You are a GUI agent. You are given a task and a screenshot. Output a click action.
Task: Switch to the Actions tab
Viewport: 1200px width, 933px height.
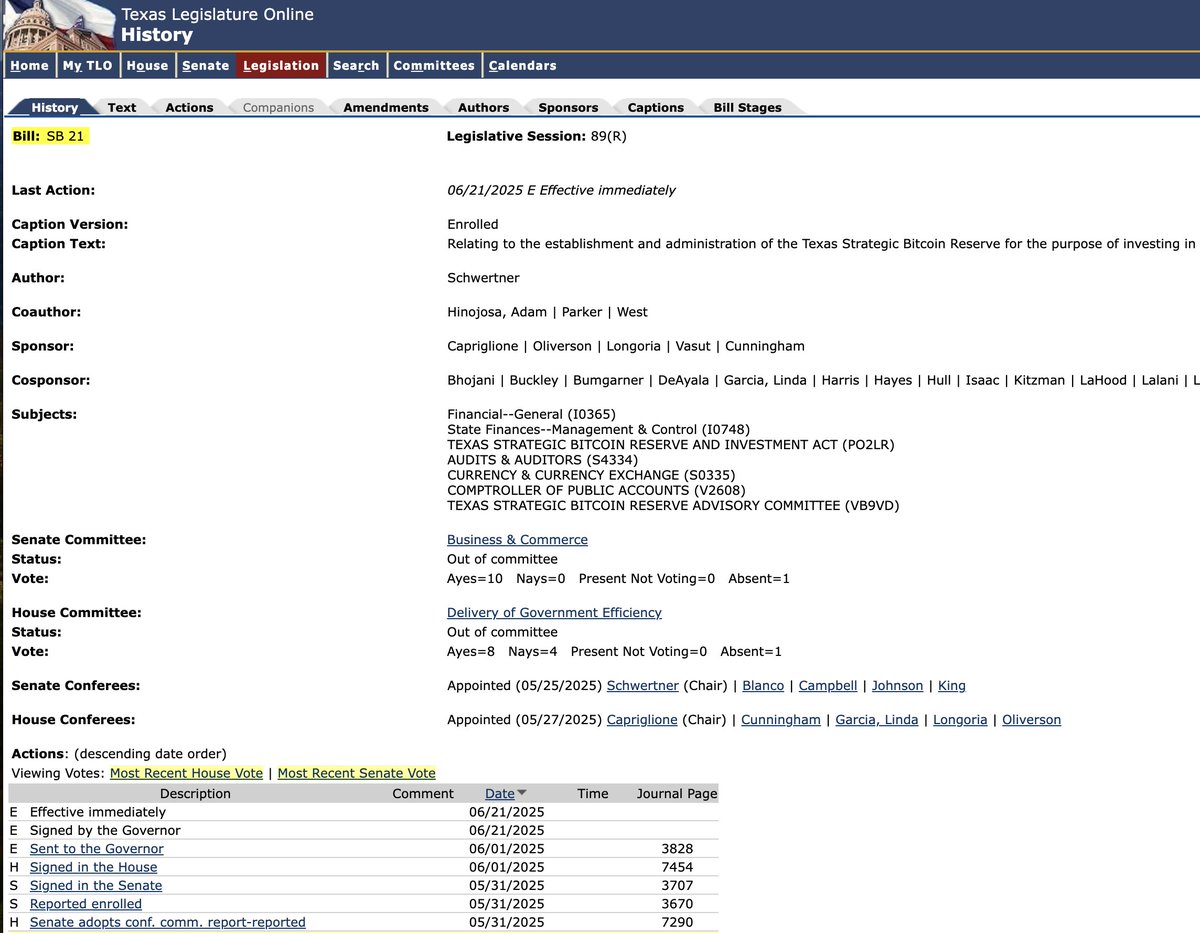[189, 107]
